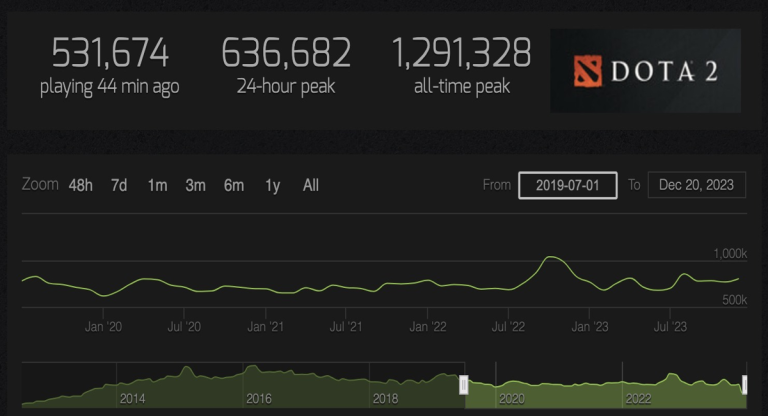Click the Jul '22 axis label

tap(508, 326)
